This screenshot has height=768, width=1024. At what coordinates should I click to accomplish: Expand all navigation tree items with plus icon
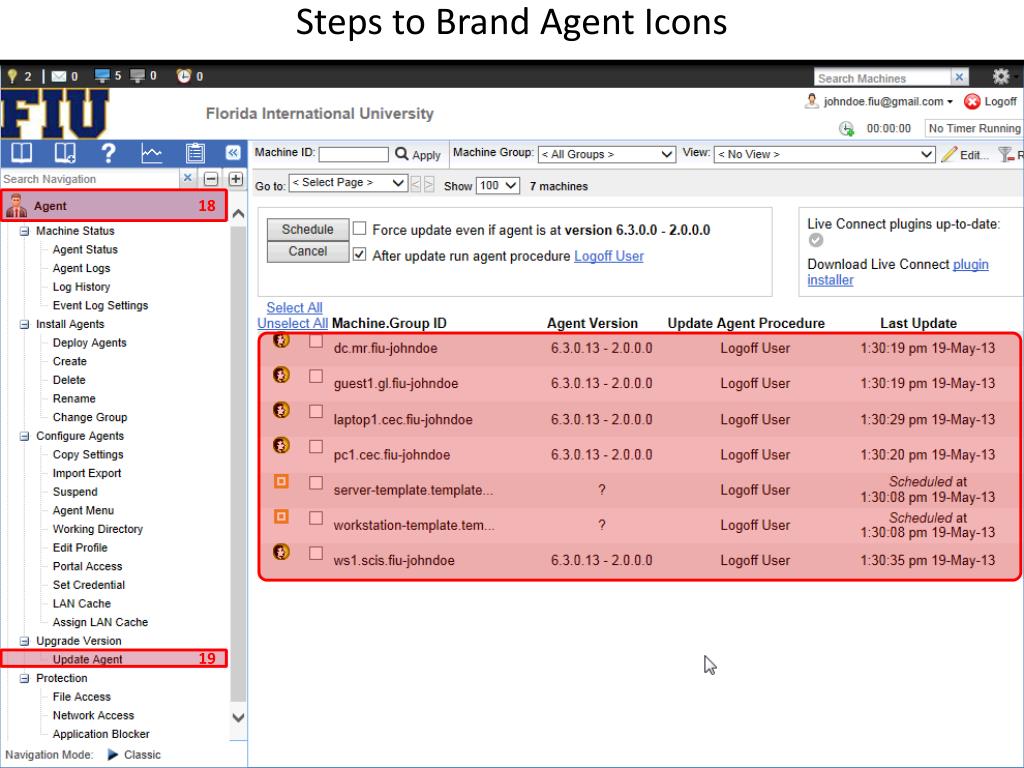[236, 178]
